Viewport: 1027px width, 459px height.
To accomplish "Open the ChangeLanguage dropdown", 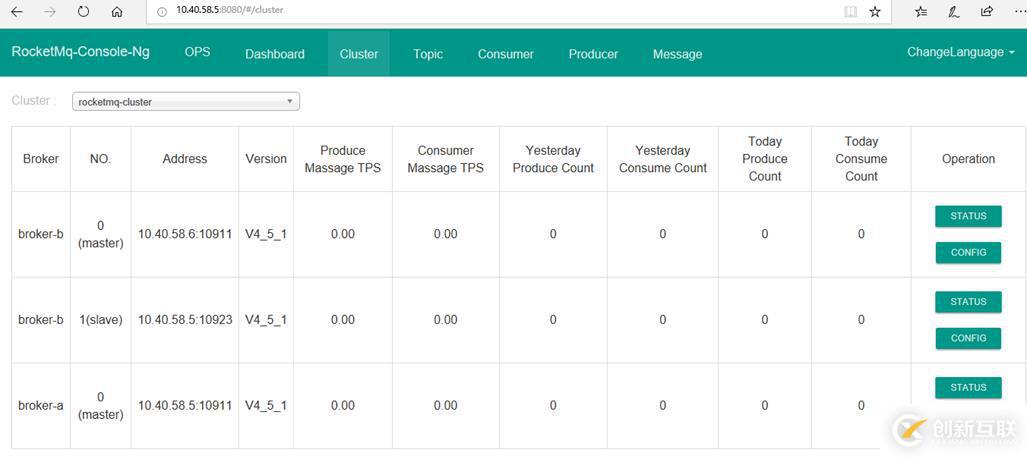I will 961,52.
